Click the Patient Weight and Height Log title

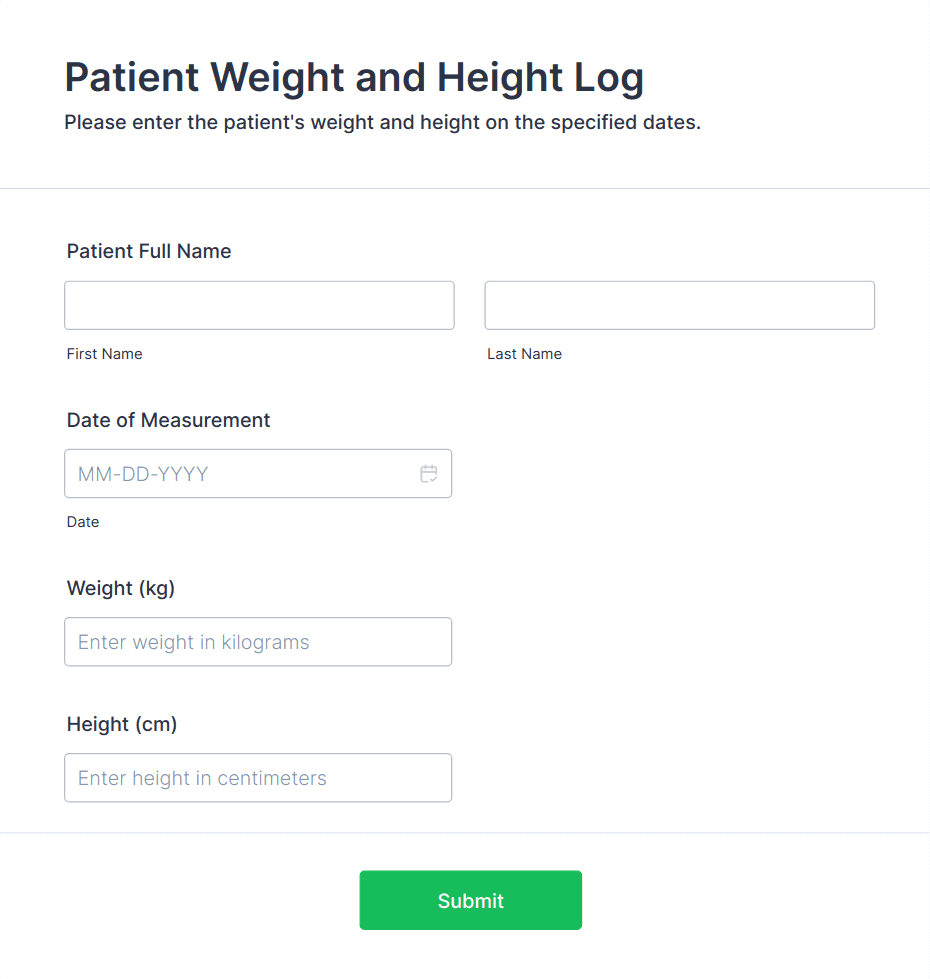point(353,77)
